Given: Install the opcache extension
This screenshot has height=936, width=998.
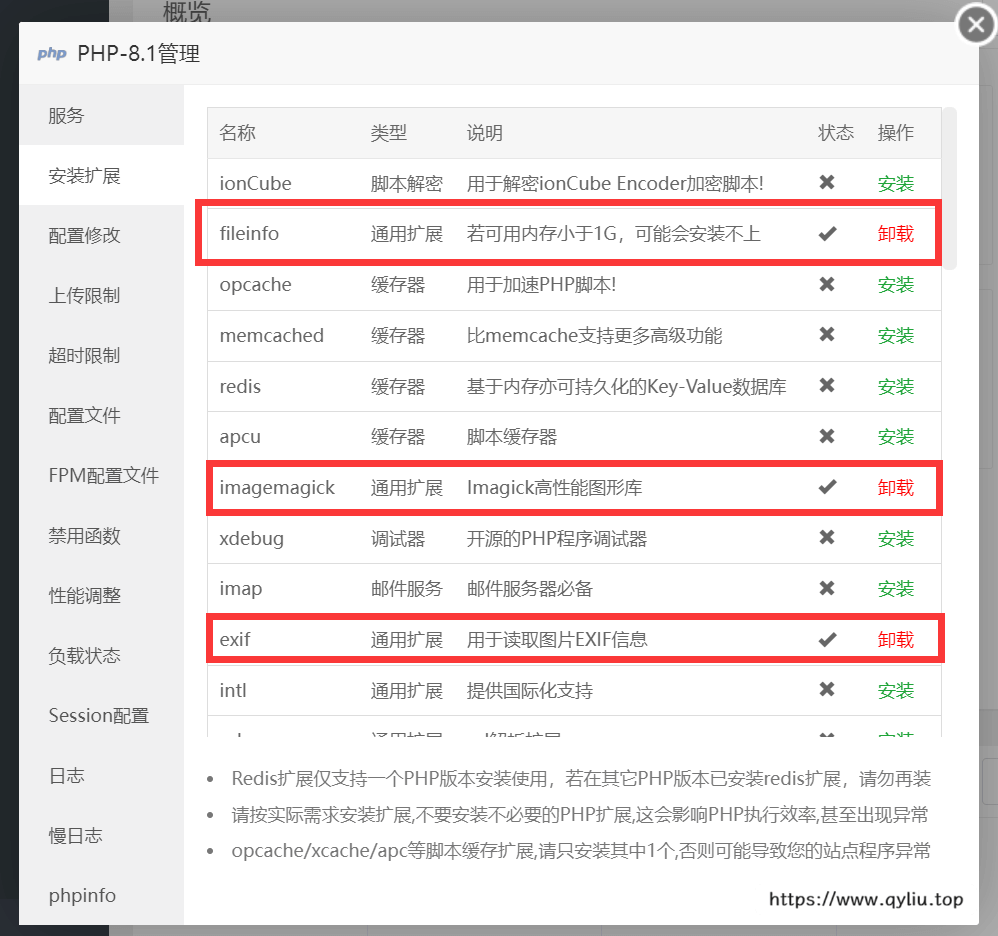Looking at the screenshot, I should coord(896,285).
